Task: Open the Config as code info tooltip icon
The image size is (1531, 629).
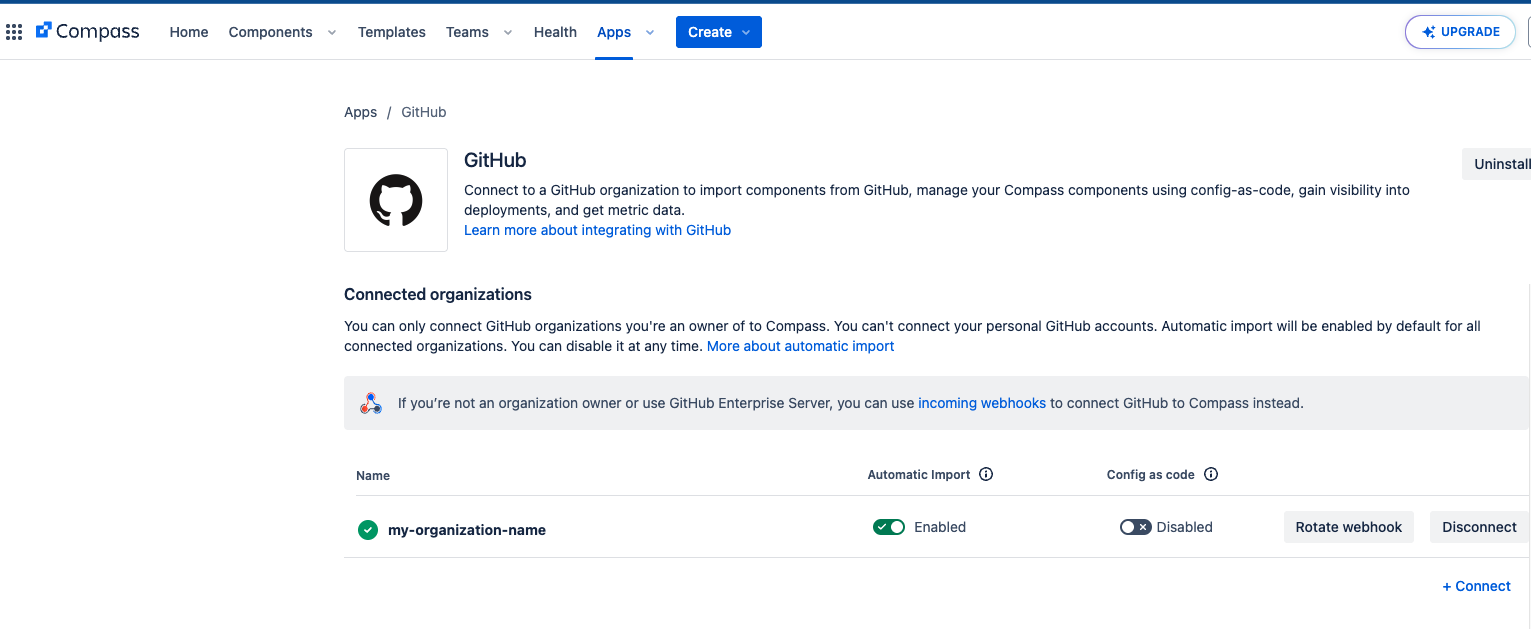Action: pyautogui.click(x=1211, y=474)
